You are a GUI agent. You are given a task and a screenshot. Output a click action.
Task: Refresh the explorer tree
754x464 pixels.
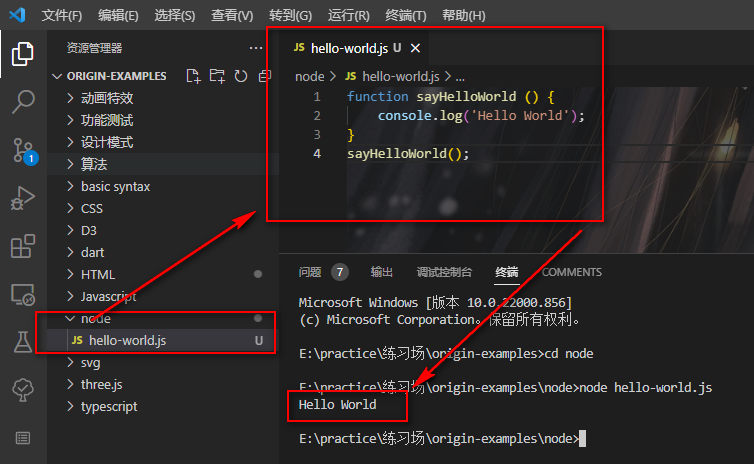(x=240, y=76)
